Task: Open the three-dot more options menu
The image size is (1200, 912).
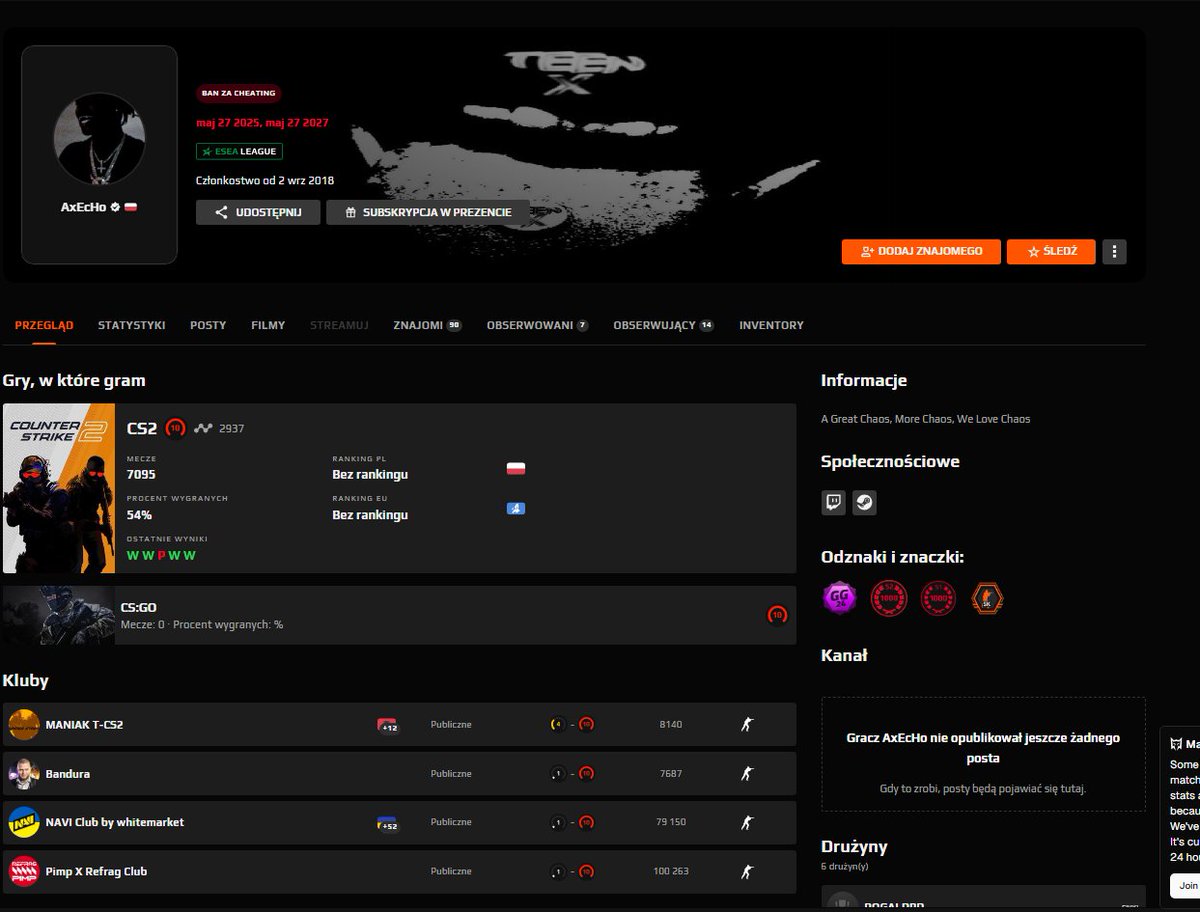Action: tap(1114, 251)
